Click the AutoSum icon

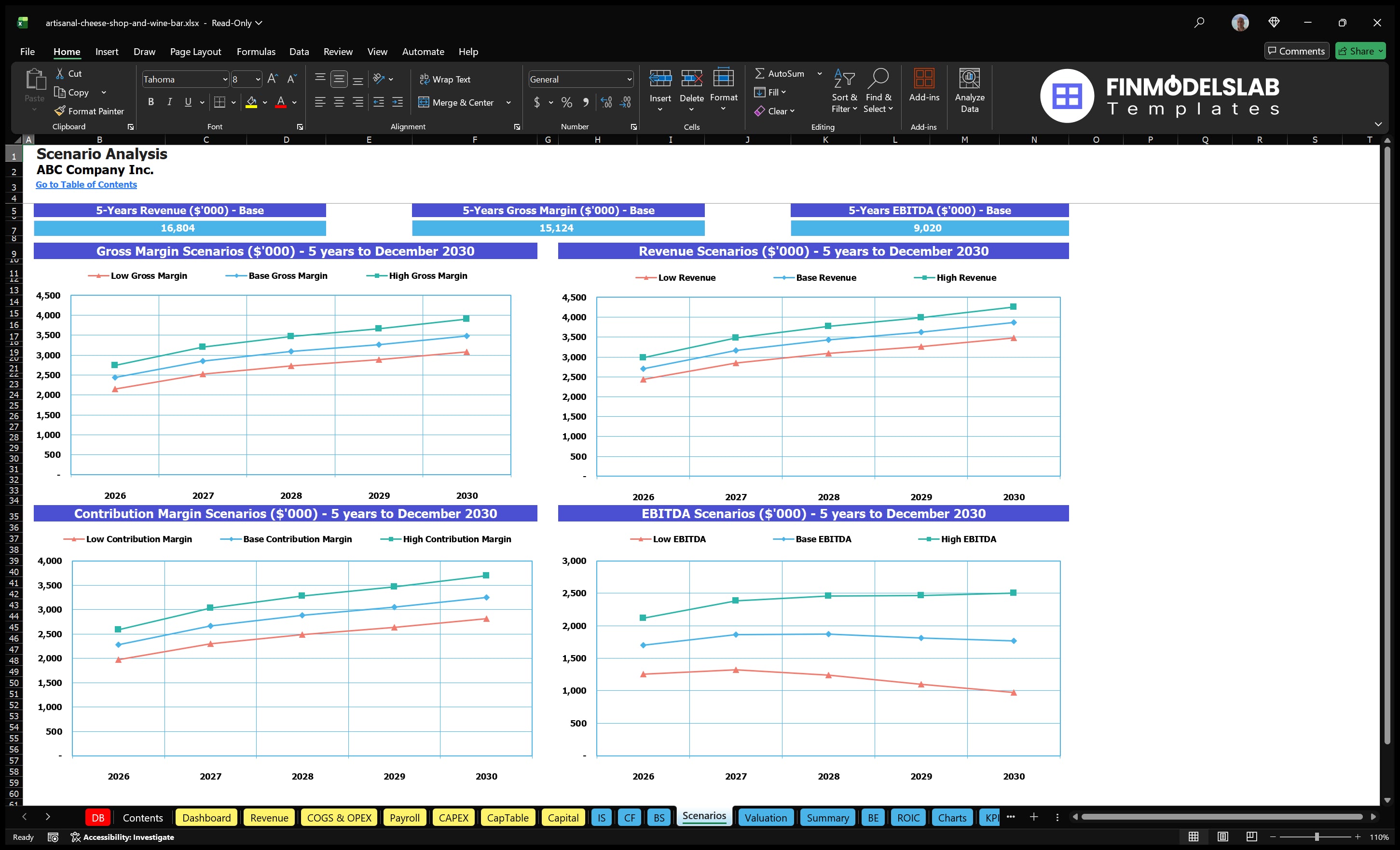point(761,73)
